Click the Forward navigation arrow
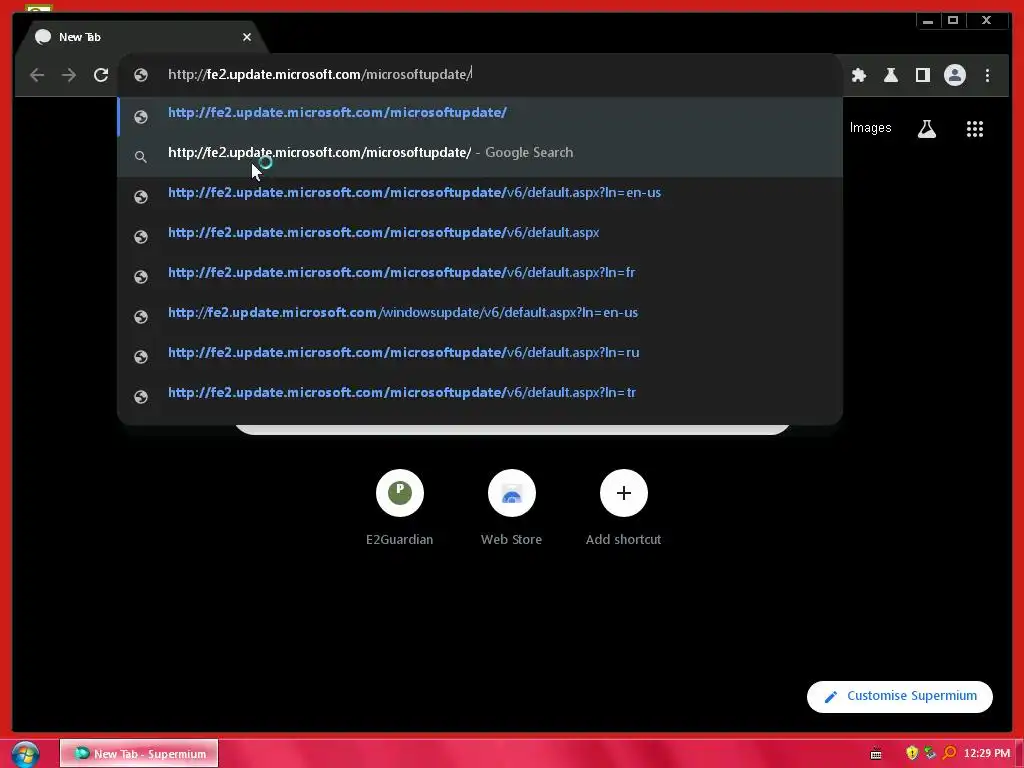Viewport: 1024px width, 768px height. coord(69,75)
